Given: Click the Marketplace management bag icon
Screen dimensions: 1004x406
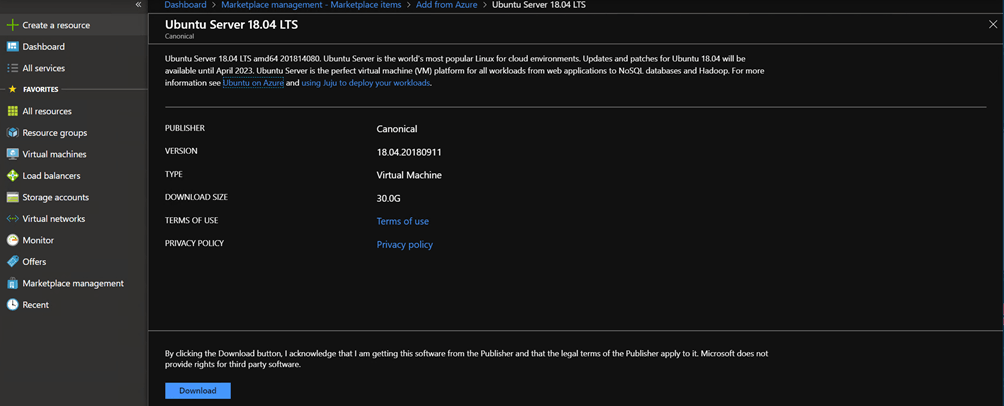Looking at the screenshot, I should click(x=12, y=283).
